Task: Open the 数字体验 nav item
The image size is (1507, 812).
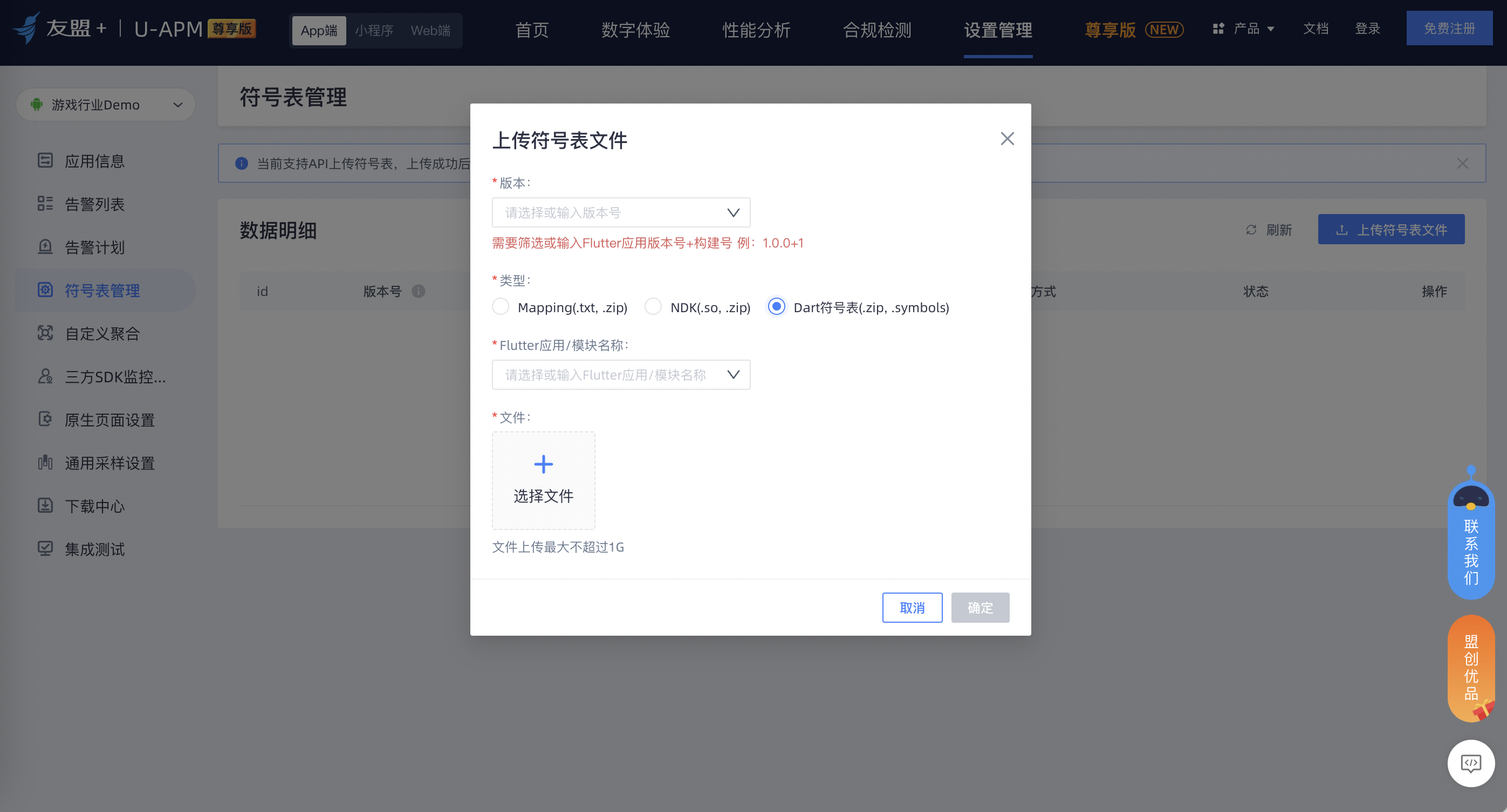Action: coord(635,30)
